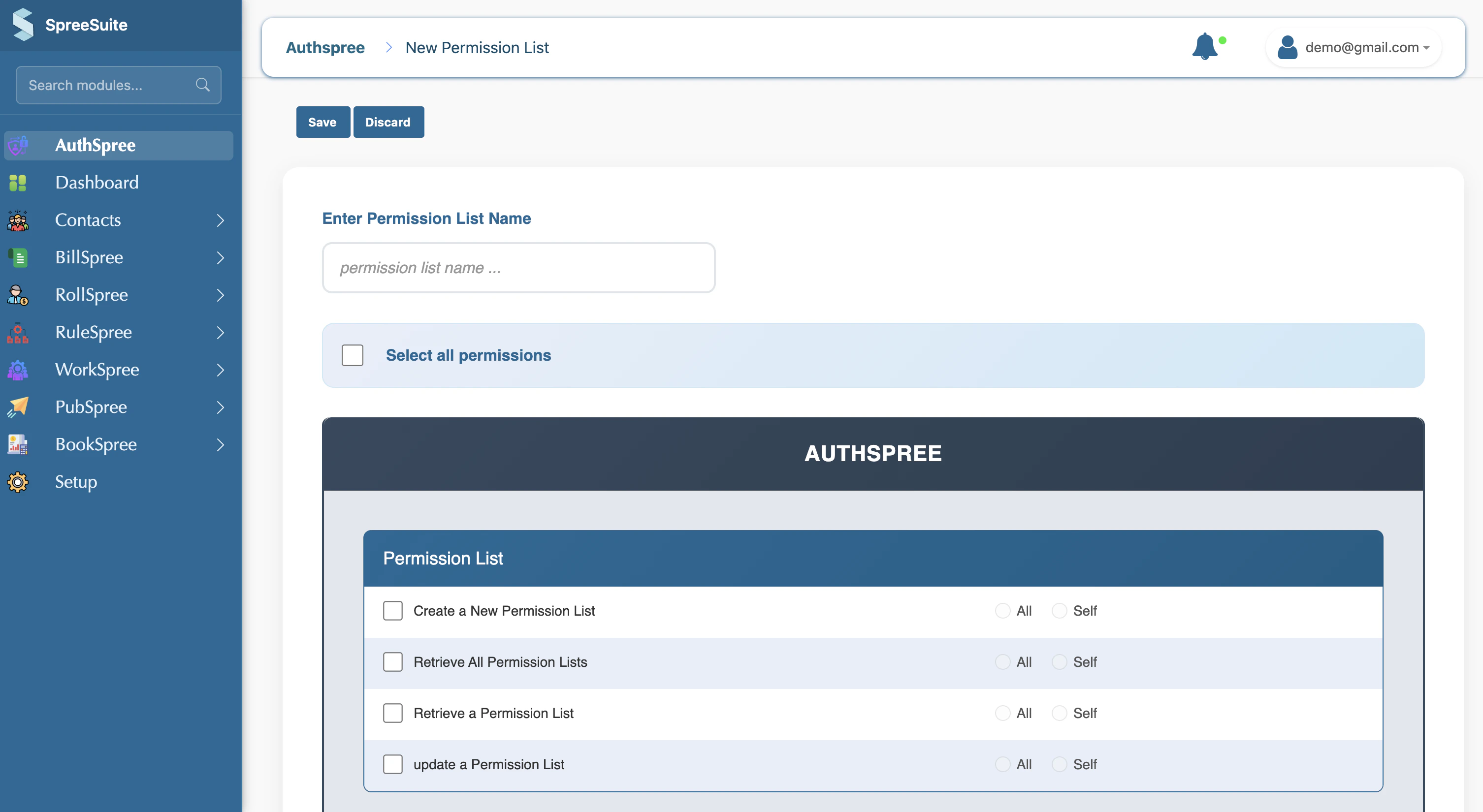Click the Dashboard grid icon
Viewport: 1483px width, 812px height.
click(x=18, y=183)
